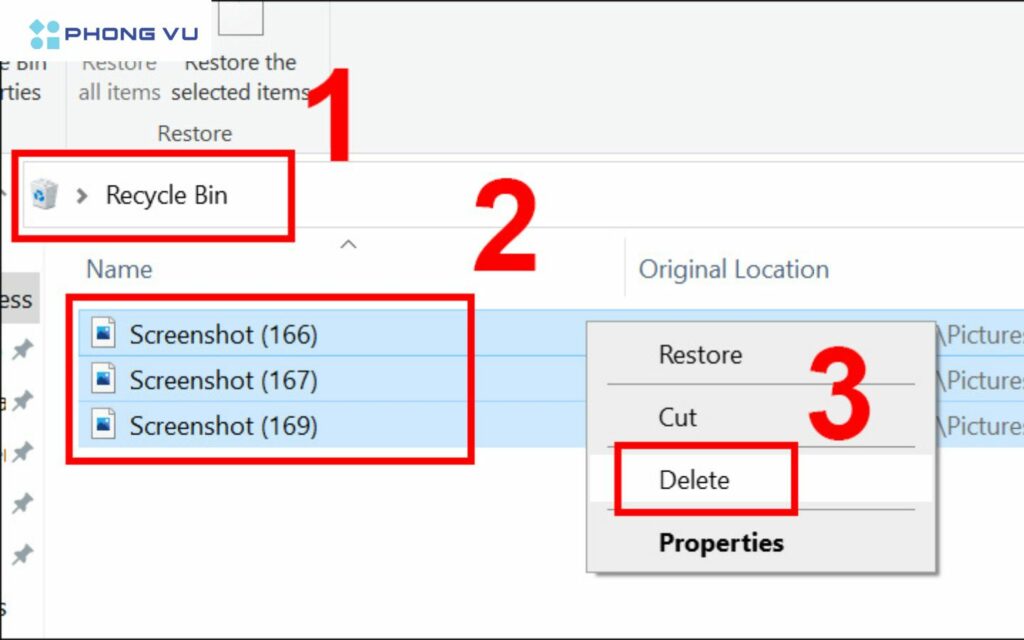The height and width of the screenshot is (640, 1024).
Task: Sort by the Original Location column header
Action: coord(733,269)
